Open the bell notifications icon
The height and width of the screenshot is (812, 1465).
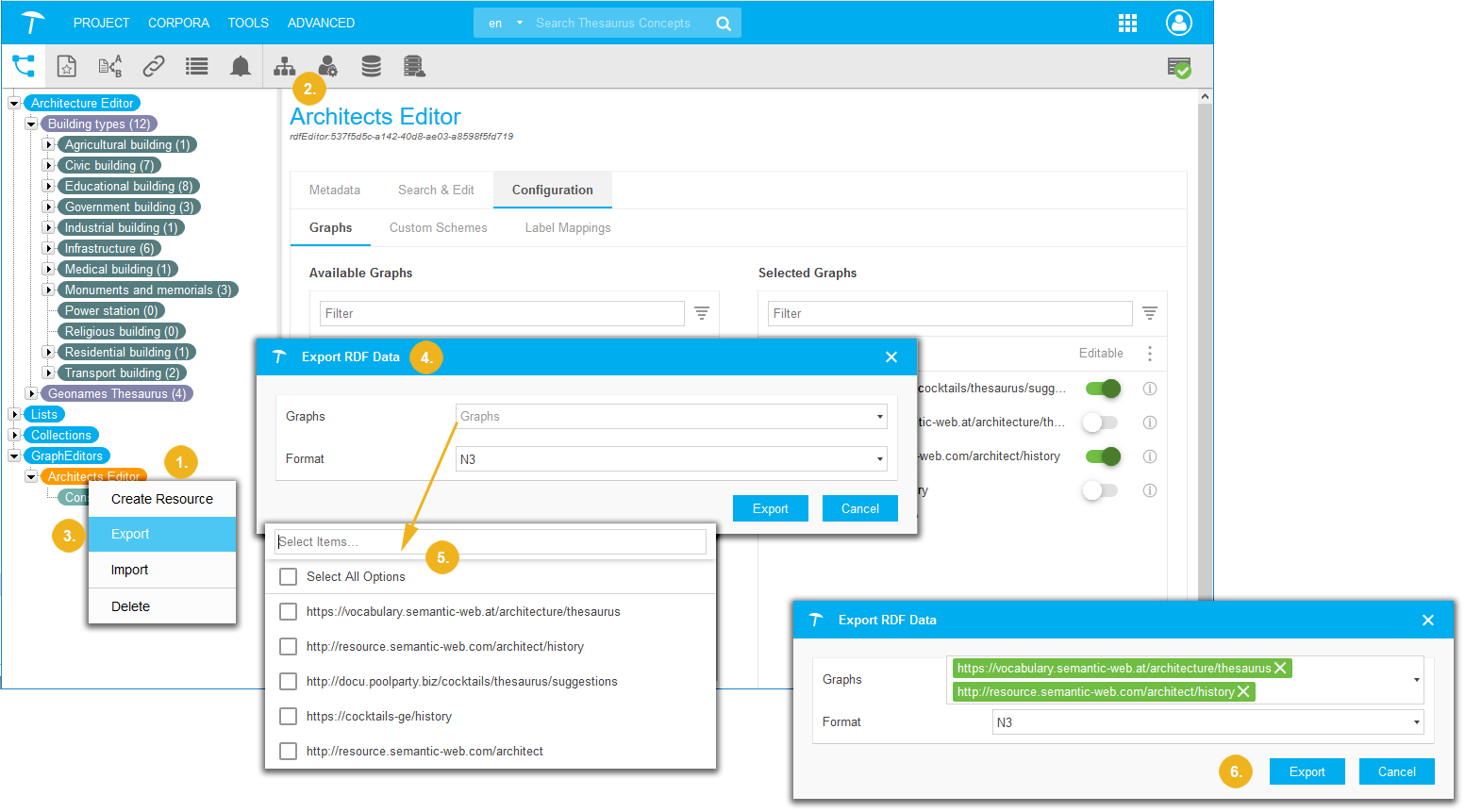pos(241,66)
